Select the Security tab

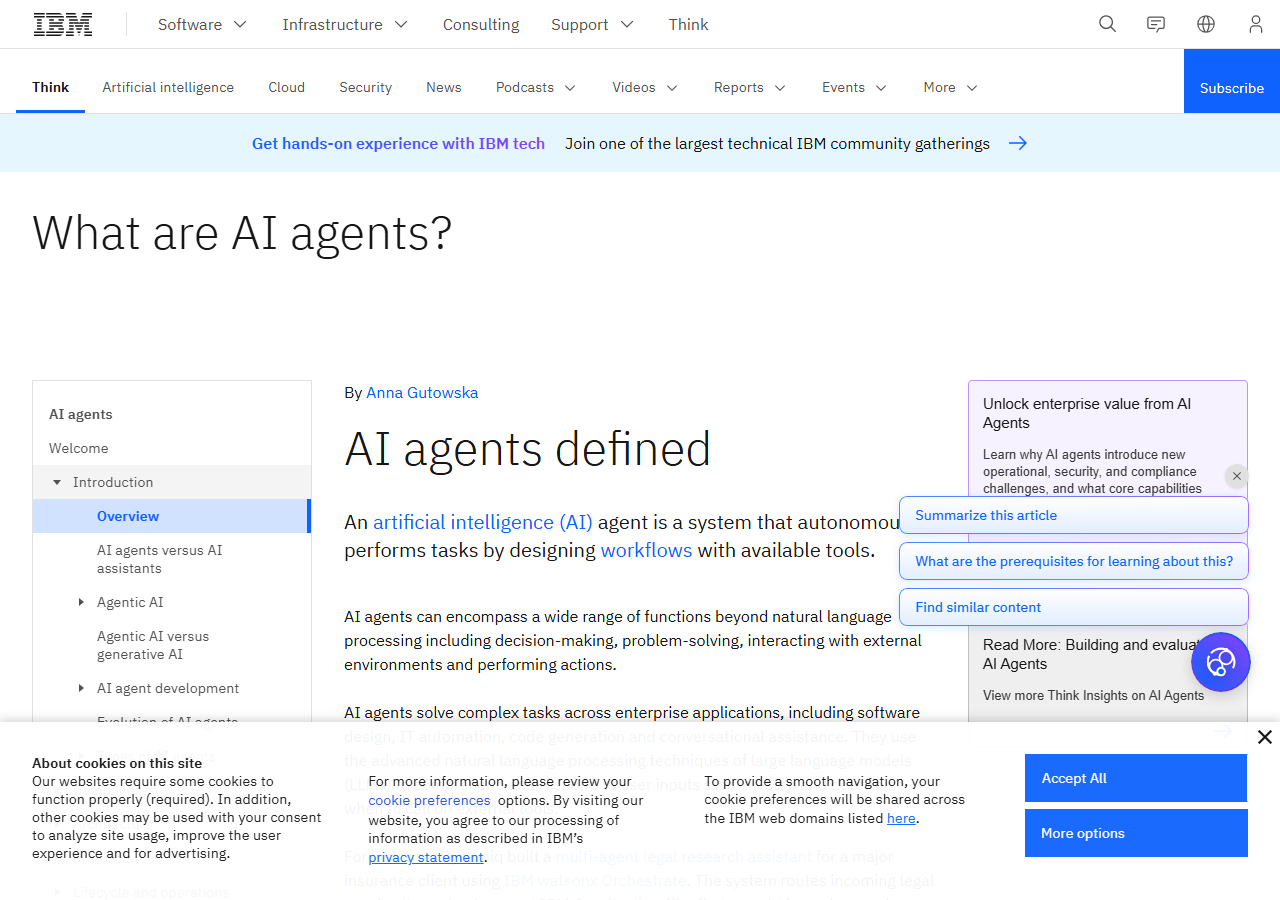pos(365,87)
